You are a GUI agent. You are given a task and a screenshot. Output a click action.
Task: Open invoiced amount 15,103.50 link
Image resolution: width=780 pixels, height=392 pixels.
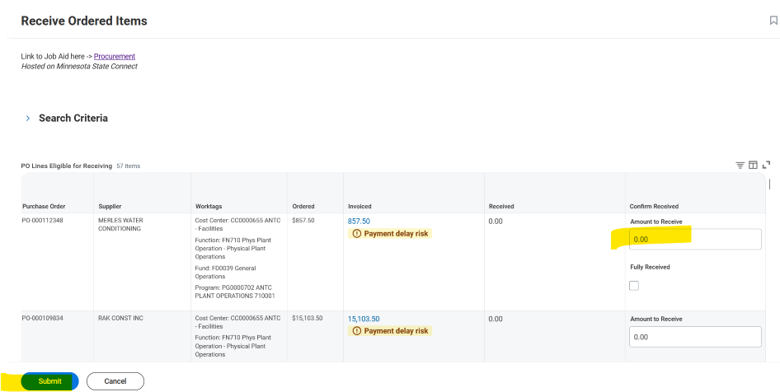(x=364, y=319)
